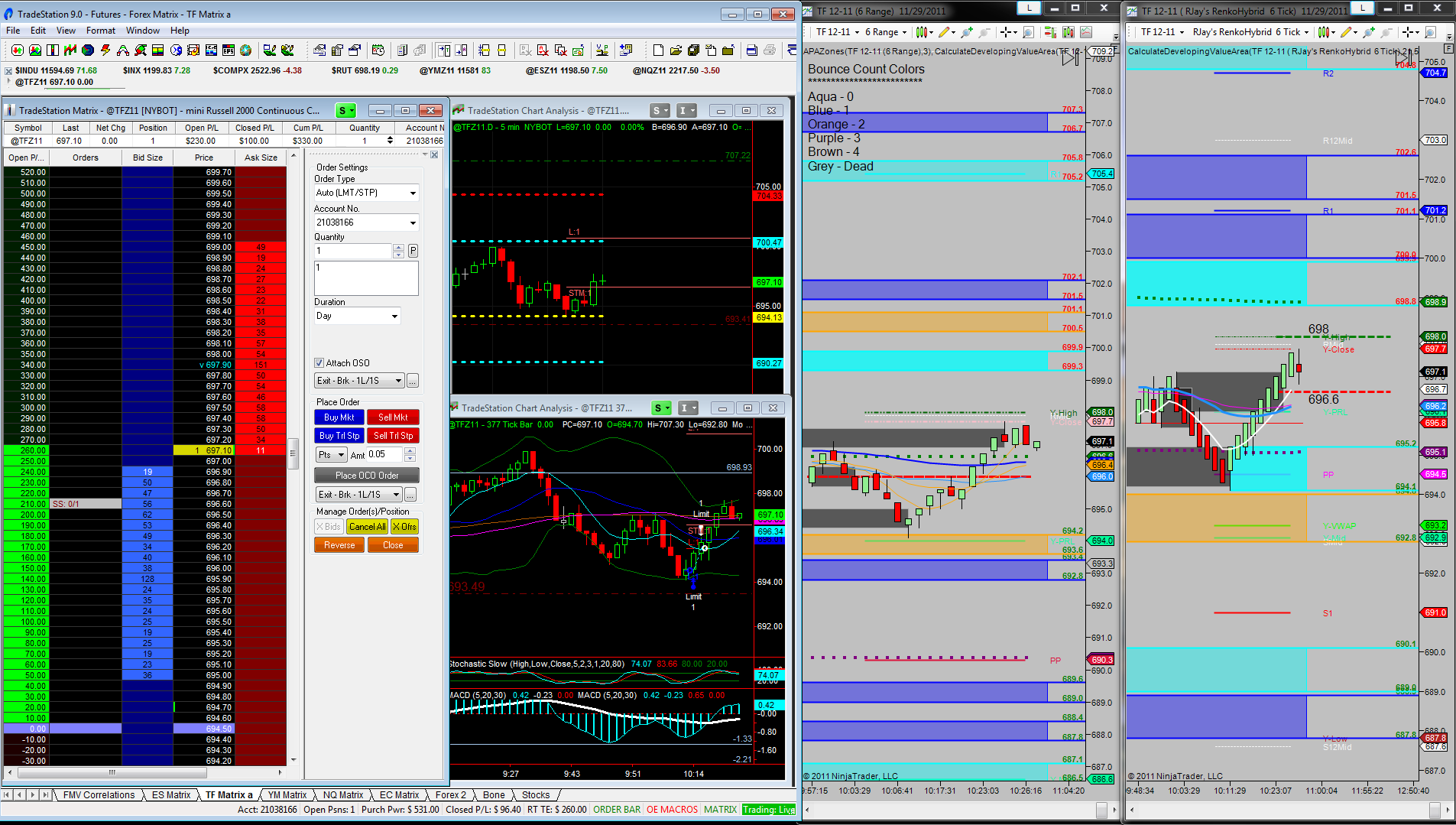
Task: Toggle ORDER BAR in the status bar
Action: point(617,810)
